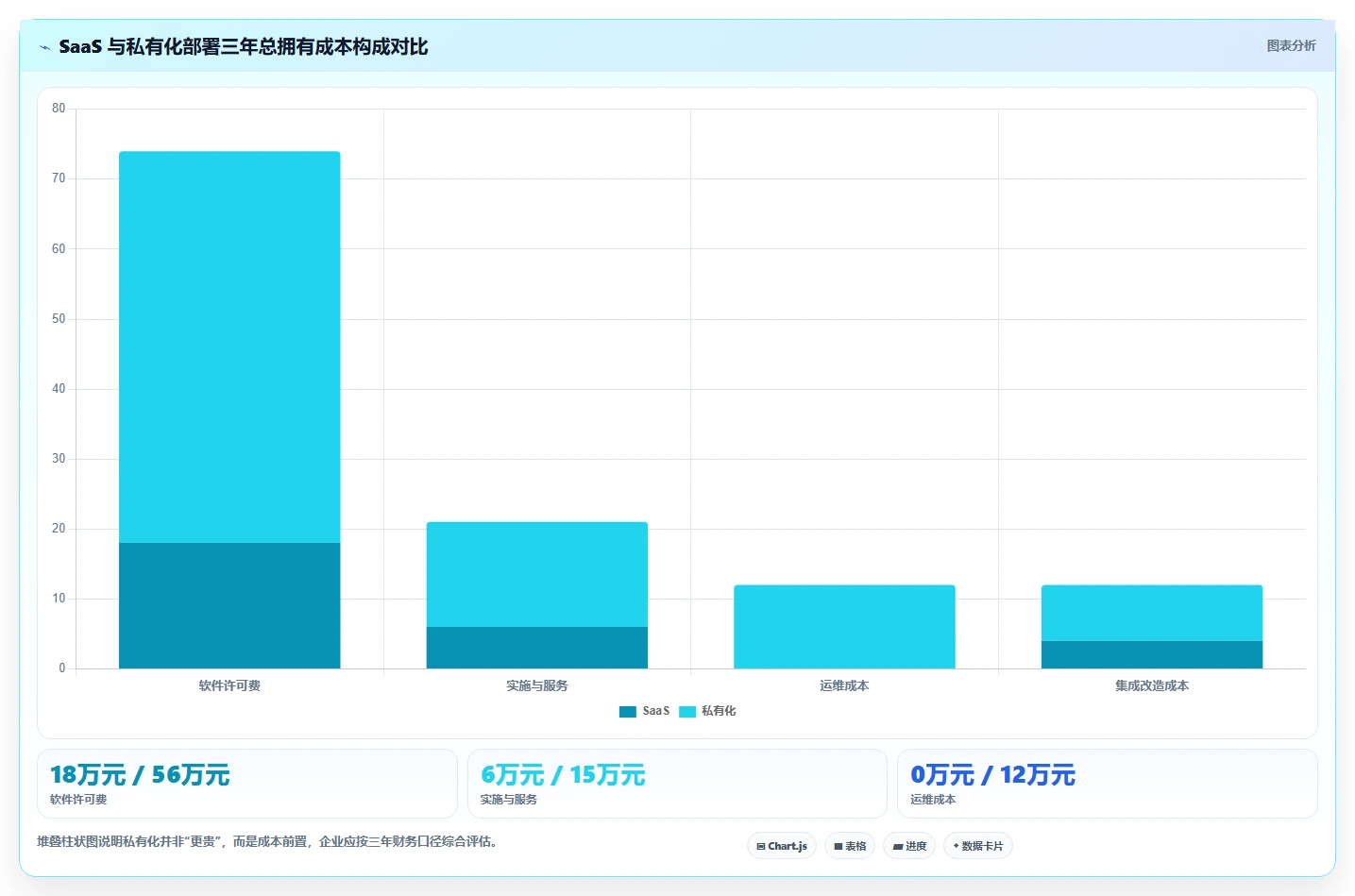Click the 集成改造成本 axis label
1355x896 pixels.
click(1152, 685)
